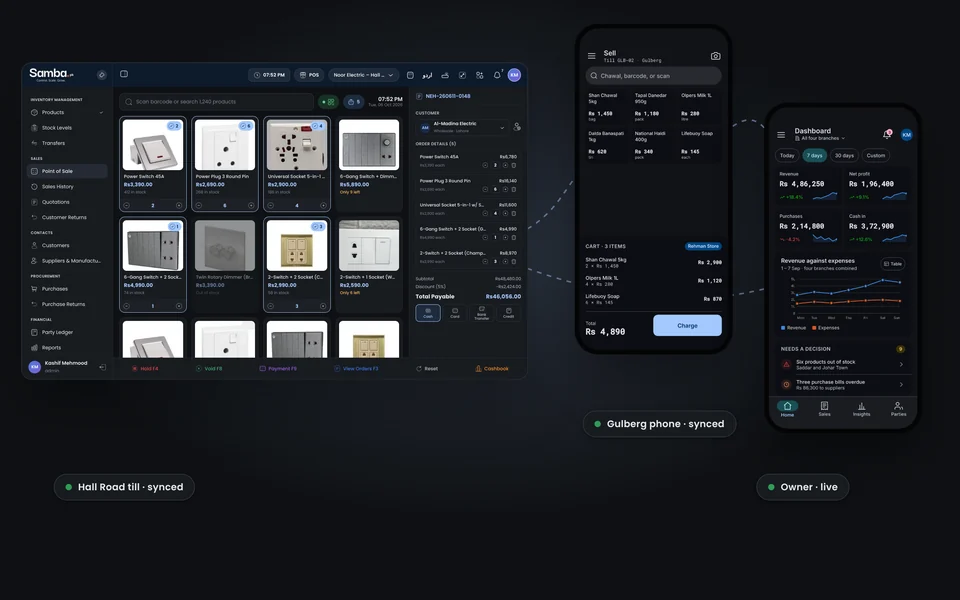The width and height of the screenshot is (960, 600).
Task: Increase quantity of the Universal Socket order line
Action: pos(505,214)
